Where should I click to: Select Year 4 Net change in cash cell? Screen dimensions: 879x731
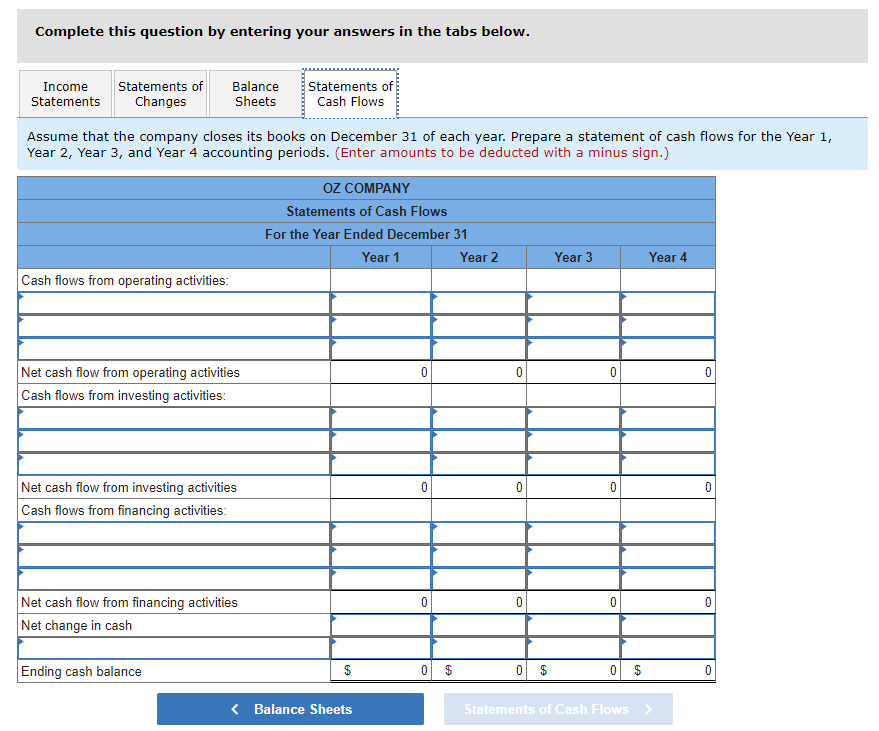pyautogui.click(x=668, y=625)
